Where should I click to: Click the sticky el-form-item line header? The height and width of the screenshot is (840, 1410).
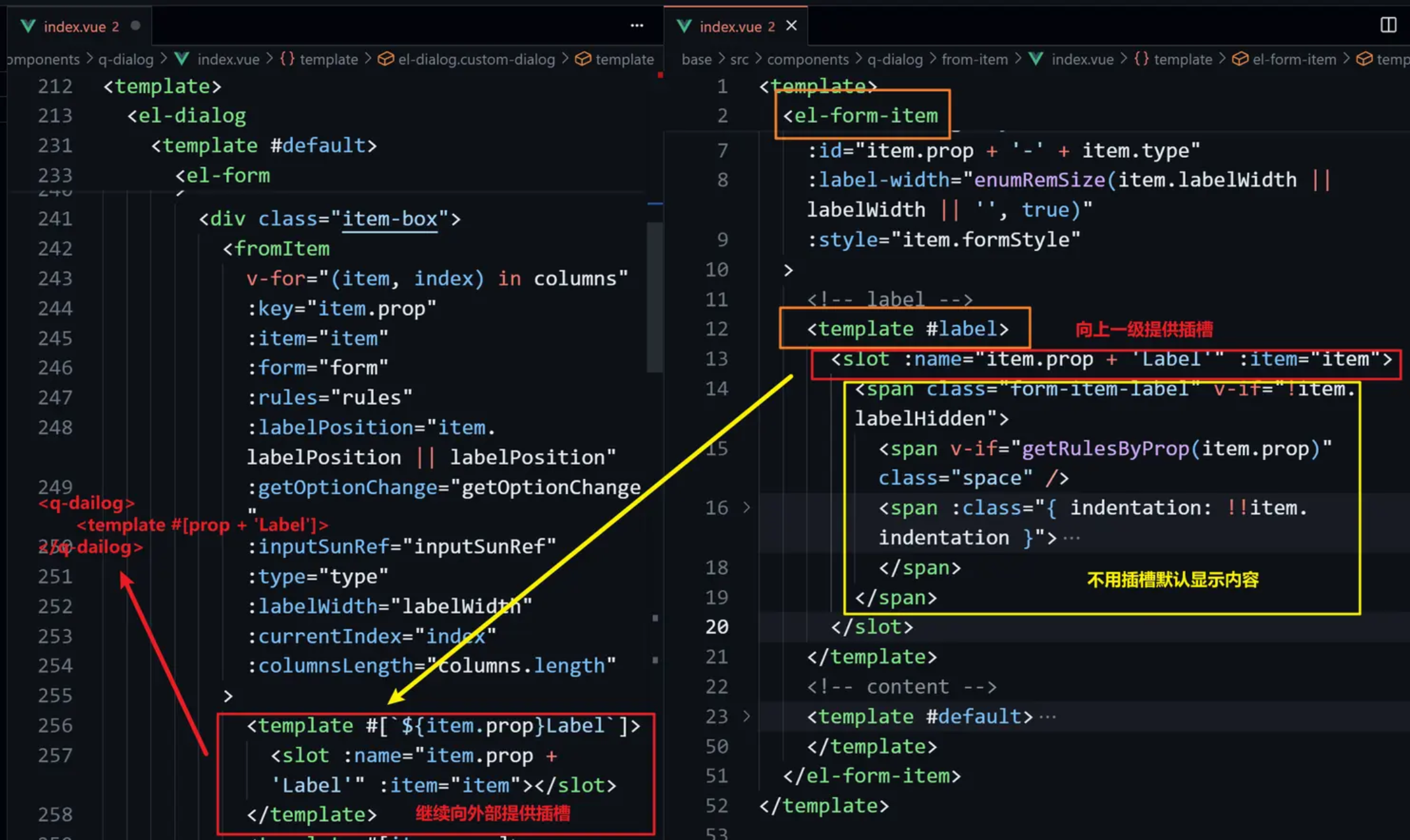tap(860, 115)
